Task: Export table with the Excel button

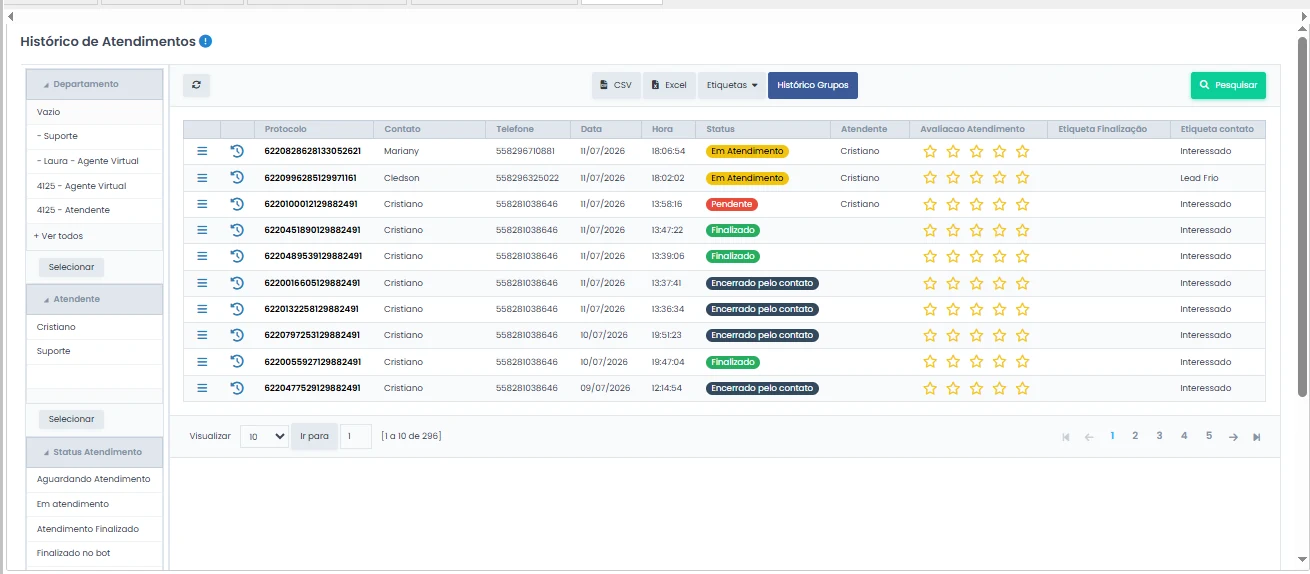Action: click(669, 85)
